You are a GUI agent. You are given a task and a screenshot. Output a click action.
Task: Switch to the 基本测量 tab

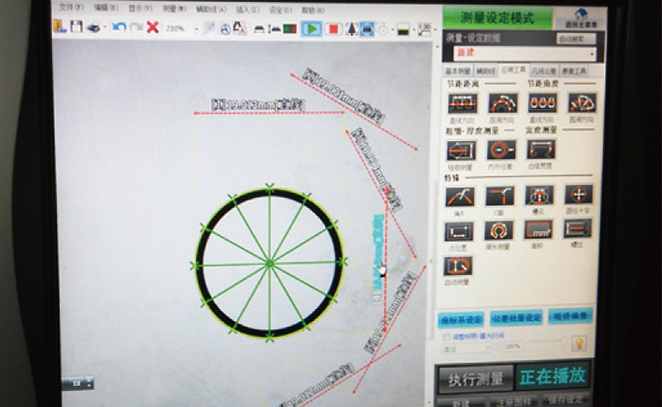click(x=457, y=71)
